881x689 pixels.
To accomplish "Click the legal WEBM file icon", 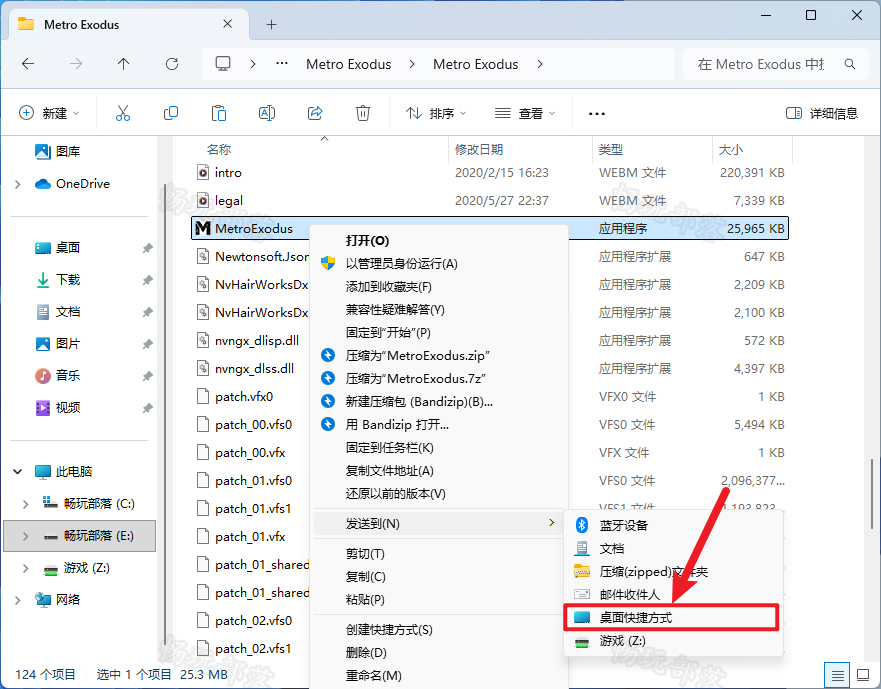I will (203, 201).
